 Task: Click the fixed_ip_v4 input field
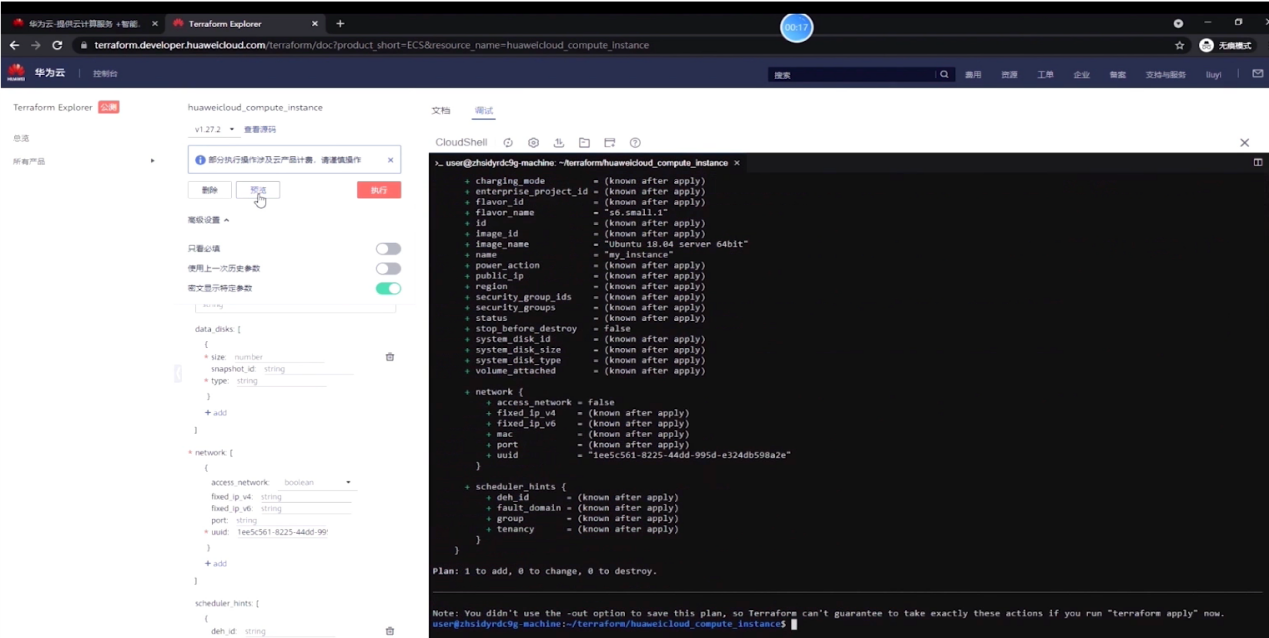tap(306, 497)
